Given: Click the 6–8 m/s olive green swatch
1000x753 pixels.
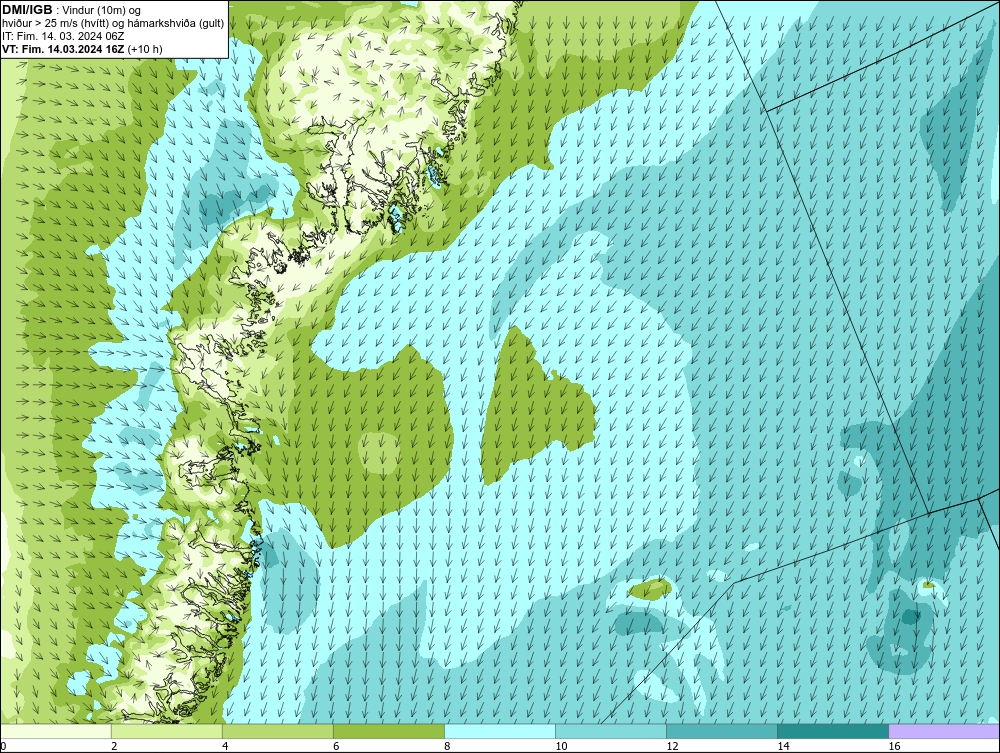Looking at the screenshot, I should pyautogui.click(x=388, y=731).
